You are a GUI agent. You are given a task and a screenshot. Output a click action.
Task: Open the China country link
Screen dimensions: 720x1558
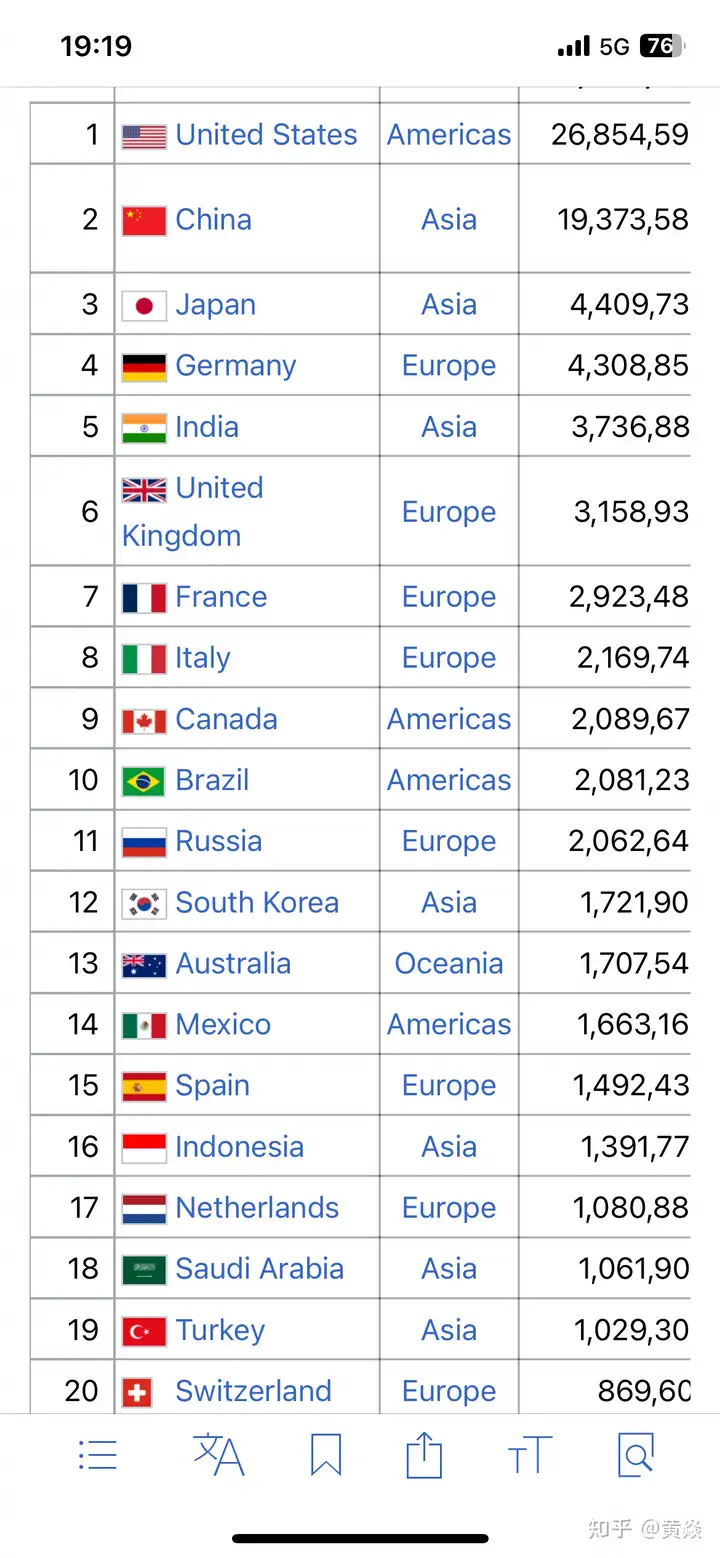pyautogui.click(x=213, y=220)
